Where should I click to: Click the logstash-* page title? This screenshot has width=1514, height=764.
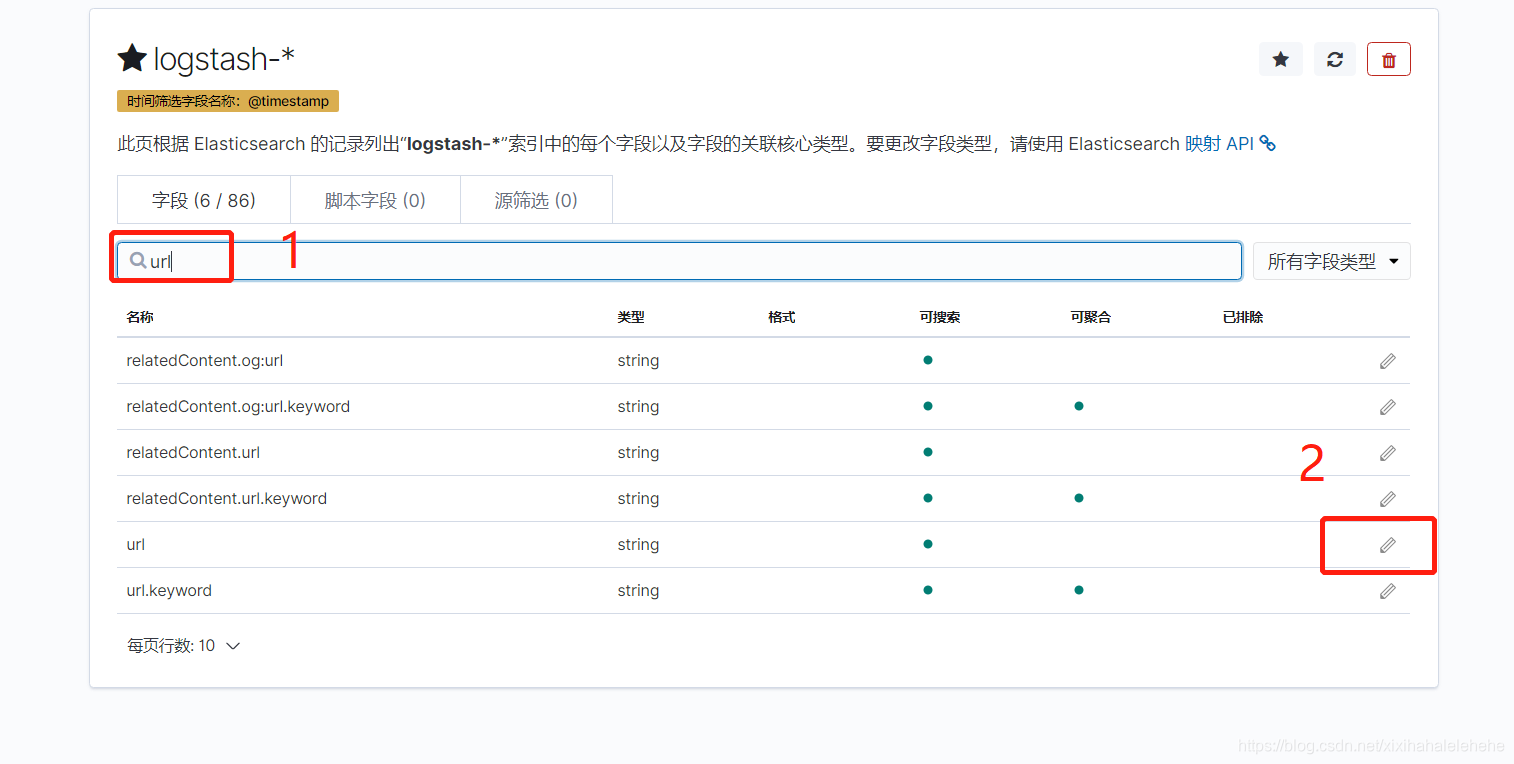point(224,59)
